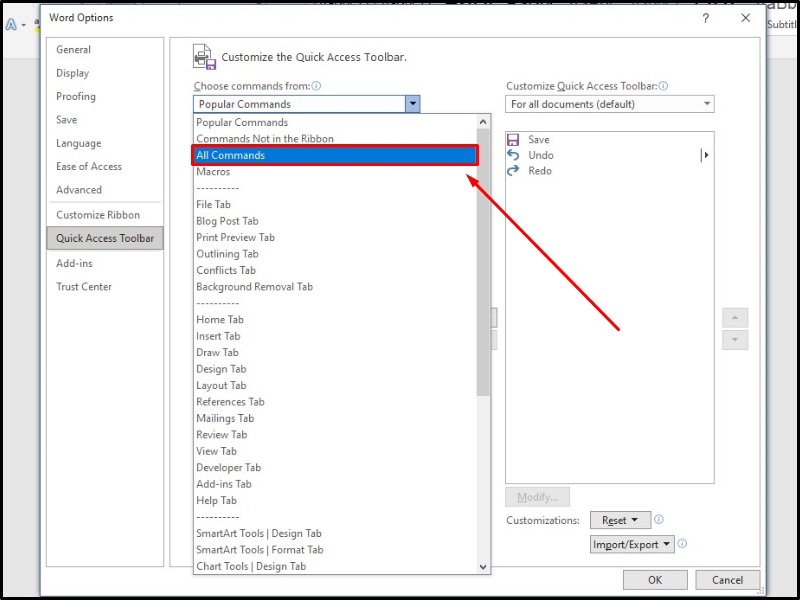Image resolution: width=800 pixels, height=600 pixels.
Task: Open the Reset dropdown button
Action: point(620,520)
